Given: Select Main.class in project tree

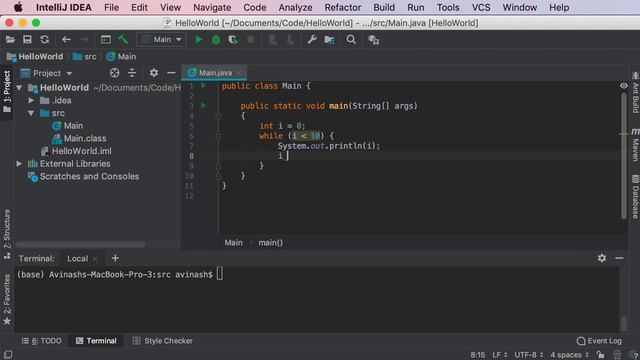Looking at the screenshot, I should coord(79,138).
